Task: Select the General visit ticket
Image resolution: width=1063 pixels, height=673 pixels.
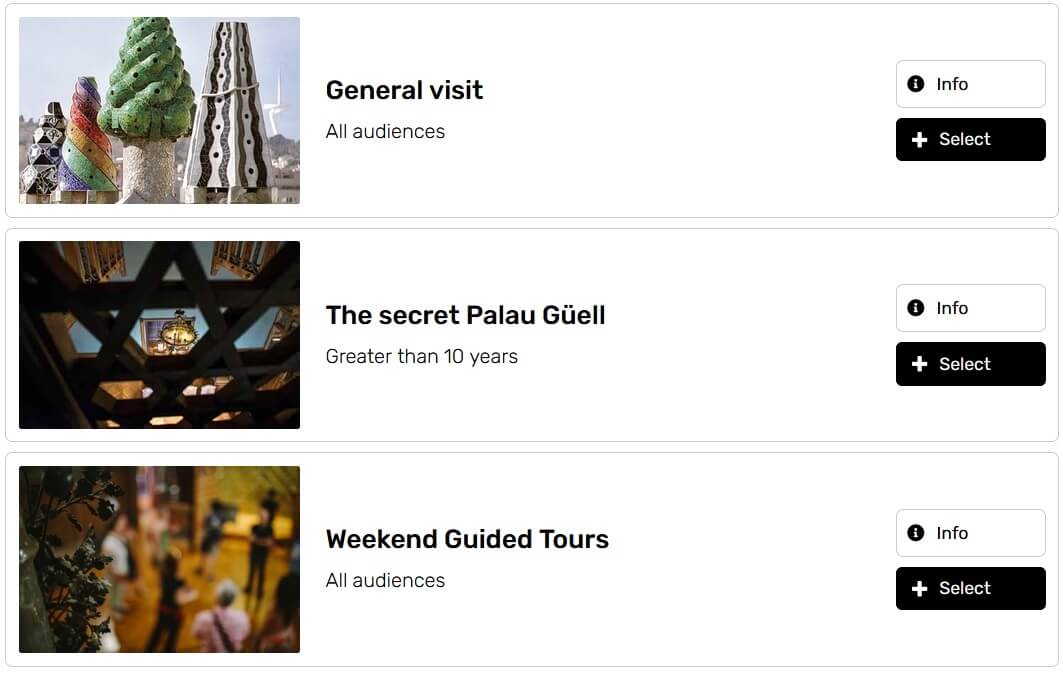Action: (970, 140)
